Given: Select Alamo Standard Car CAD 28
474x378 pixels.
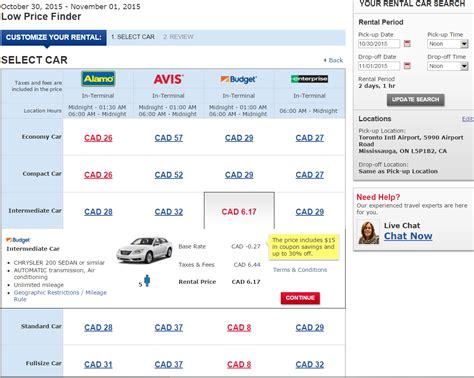Looking at the screenshot, I should point(98,327).
